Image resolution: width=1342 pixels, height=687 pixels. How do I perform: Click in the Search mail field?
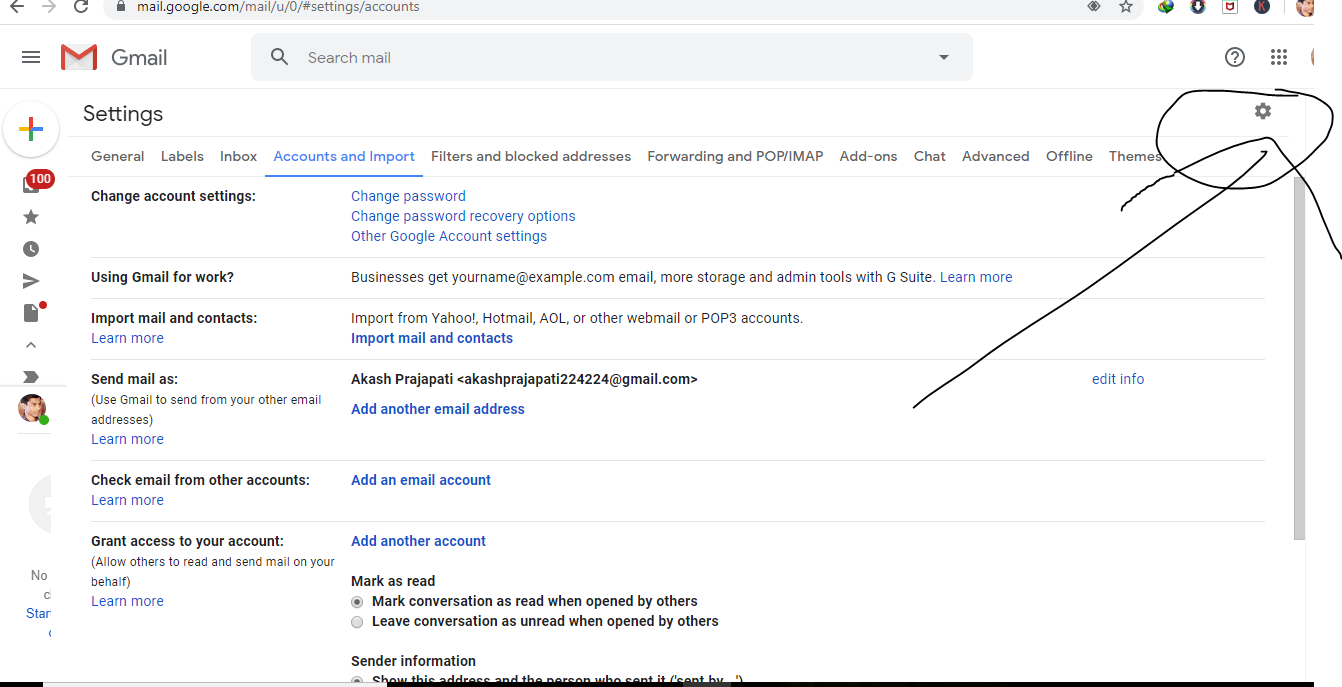[x=610, y=57]
